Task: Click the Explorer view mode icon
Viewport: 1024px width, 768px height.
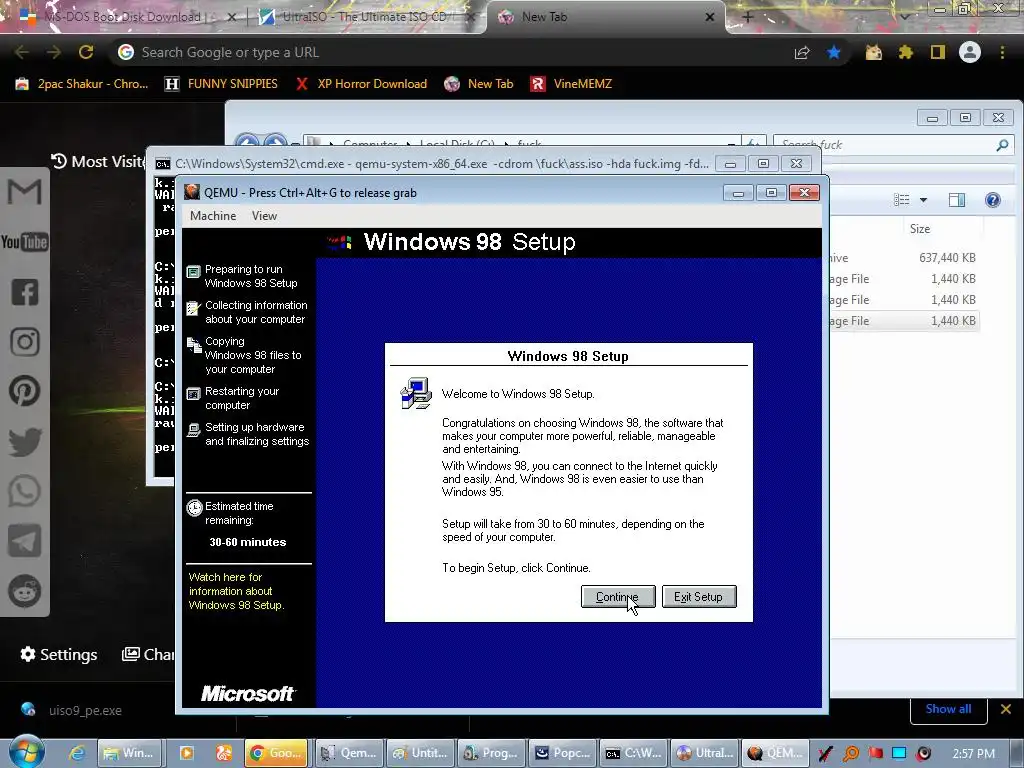Action: pyautogui.click(x=902, y=200)
